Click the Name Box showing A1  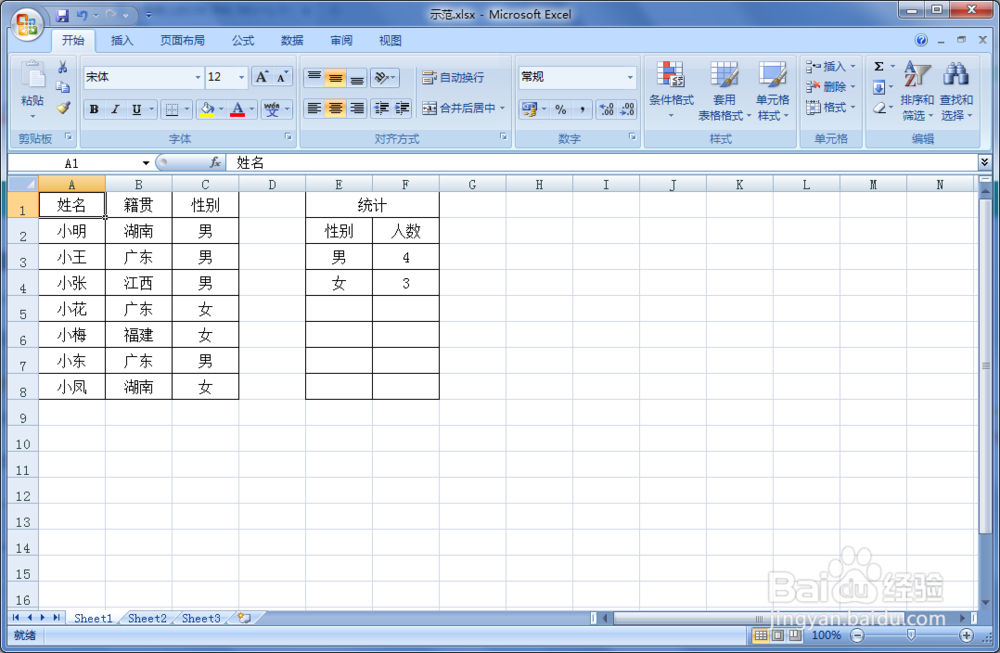coord(75,163)
